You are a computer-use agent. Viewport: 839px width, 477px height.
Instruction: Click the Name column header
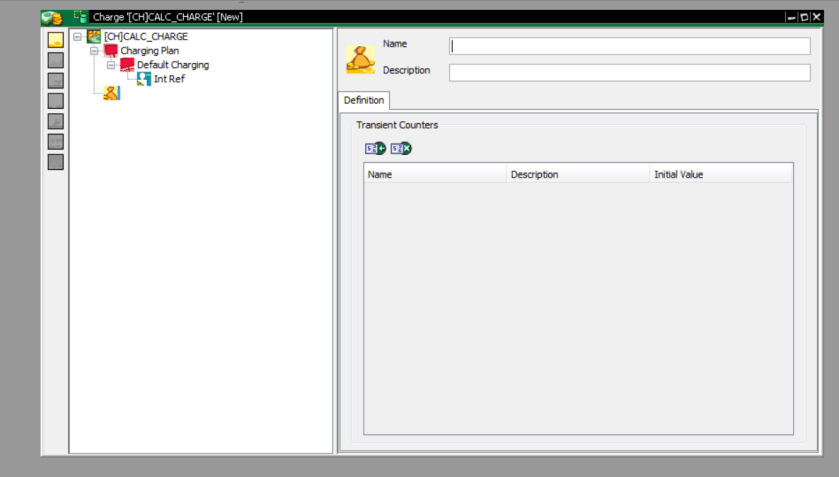click(x=435, y=175)
